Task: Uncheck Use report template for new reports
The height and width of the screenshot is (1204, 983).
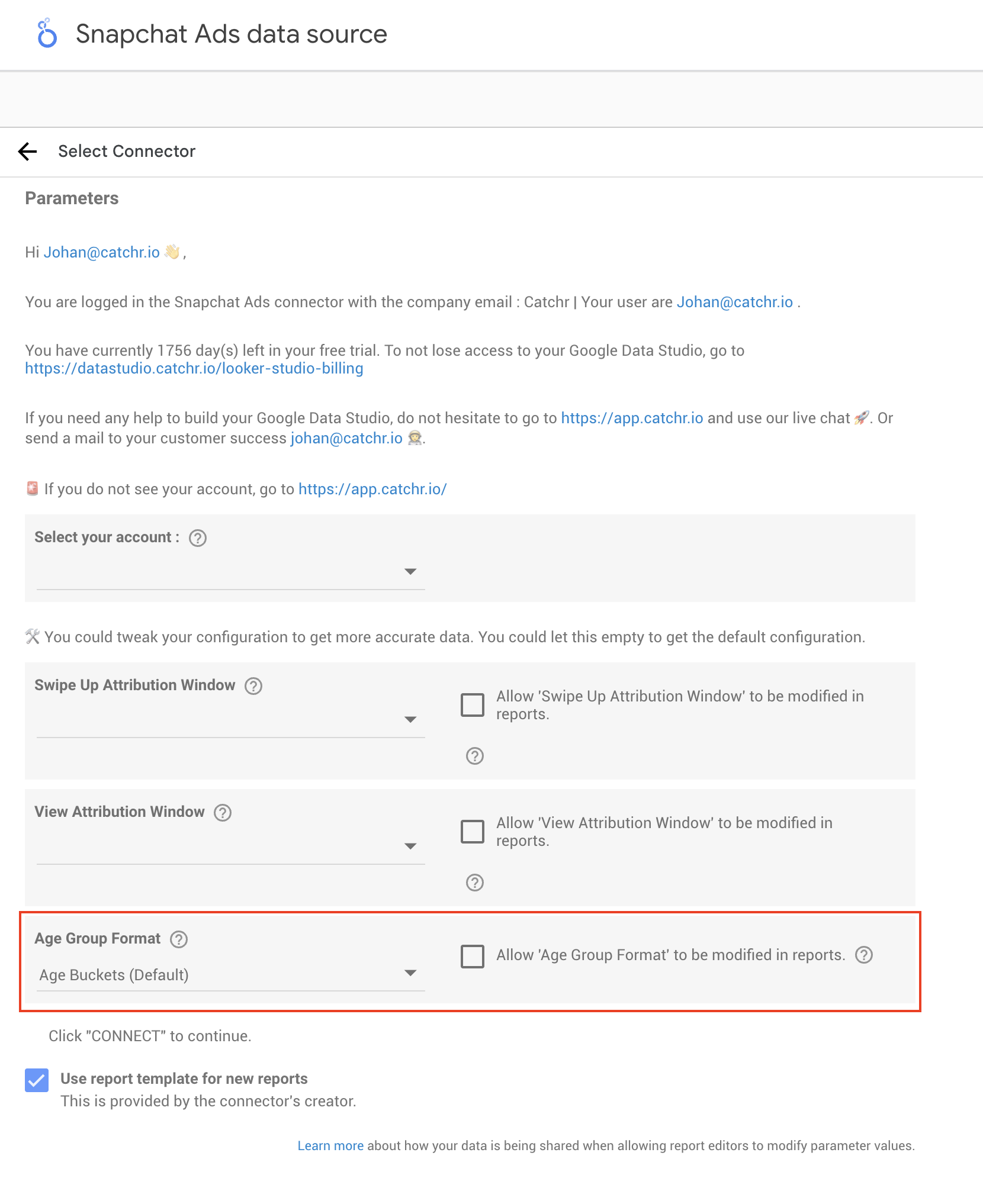Action: click(37, 1080)
